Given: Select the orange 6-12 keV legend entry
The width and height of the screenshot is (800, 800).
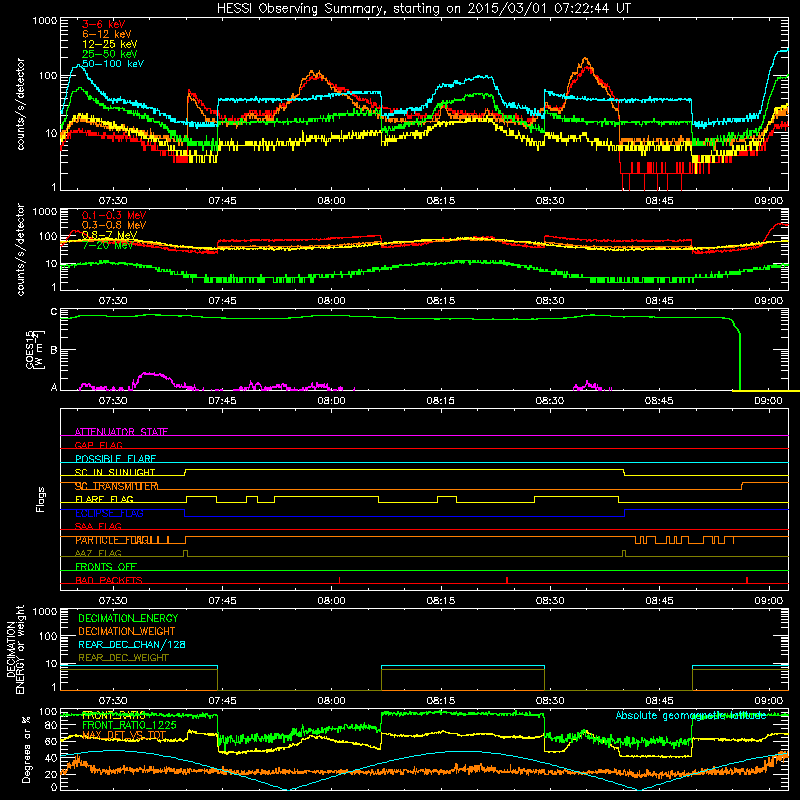Looking at the screenshot, I should click(x=107, y=34).
